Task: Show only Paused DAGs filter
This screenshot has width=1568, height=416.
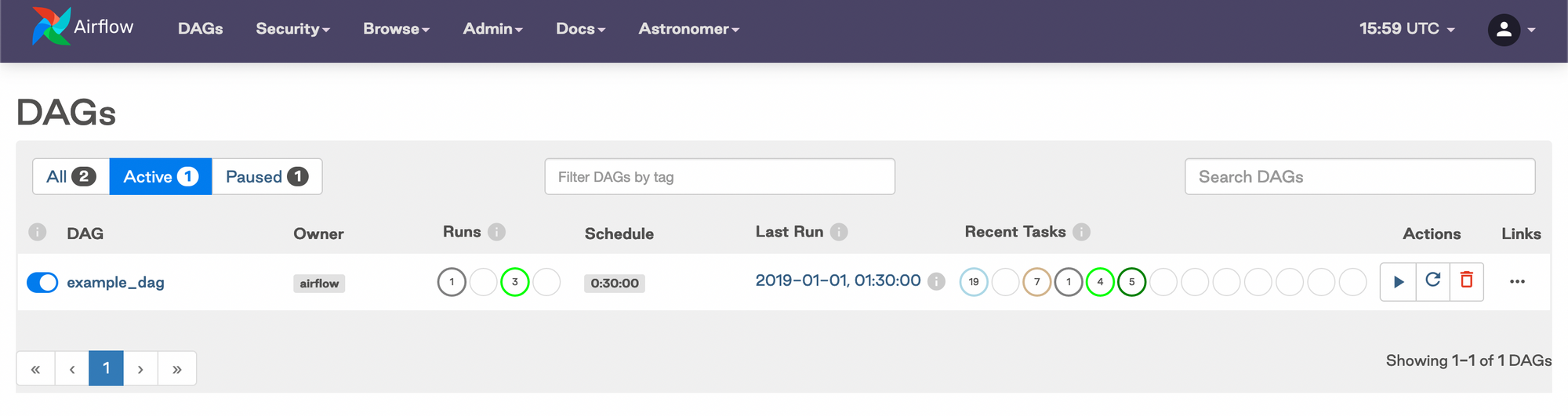Action: (x=267, y=177)
